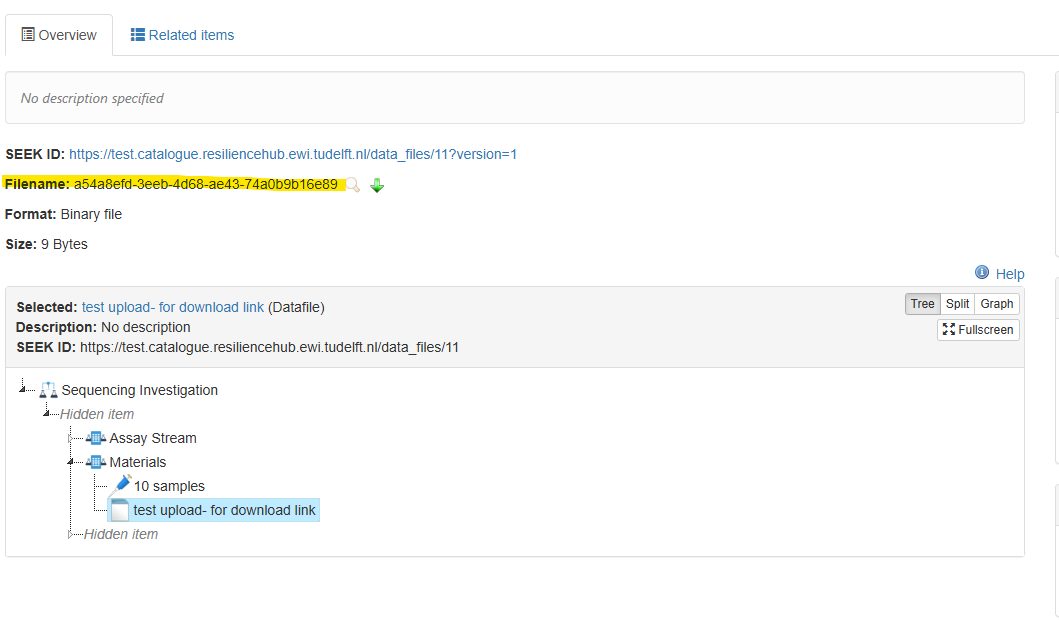
Task: Click the 'No description' text in selected panel
Action: click(146, 327)
